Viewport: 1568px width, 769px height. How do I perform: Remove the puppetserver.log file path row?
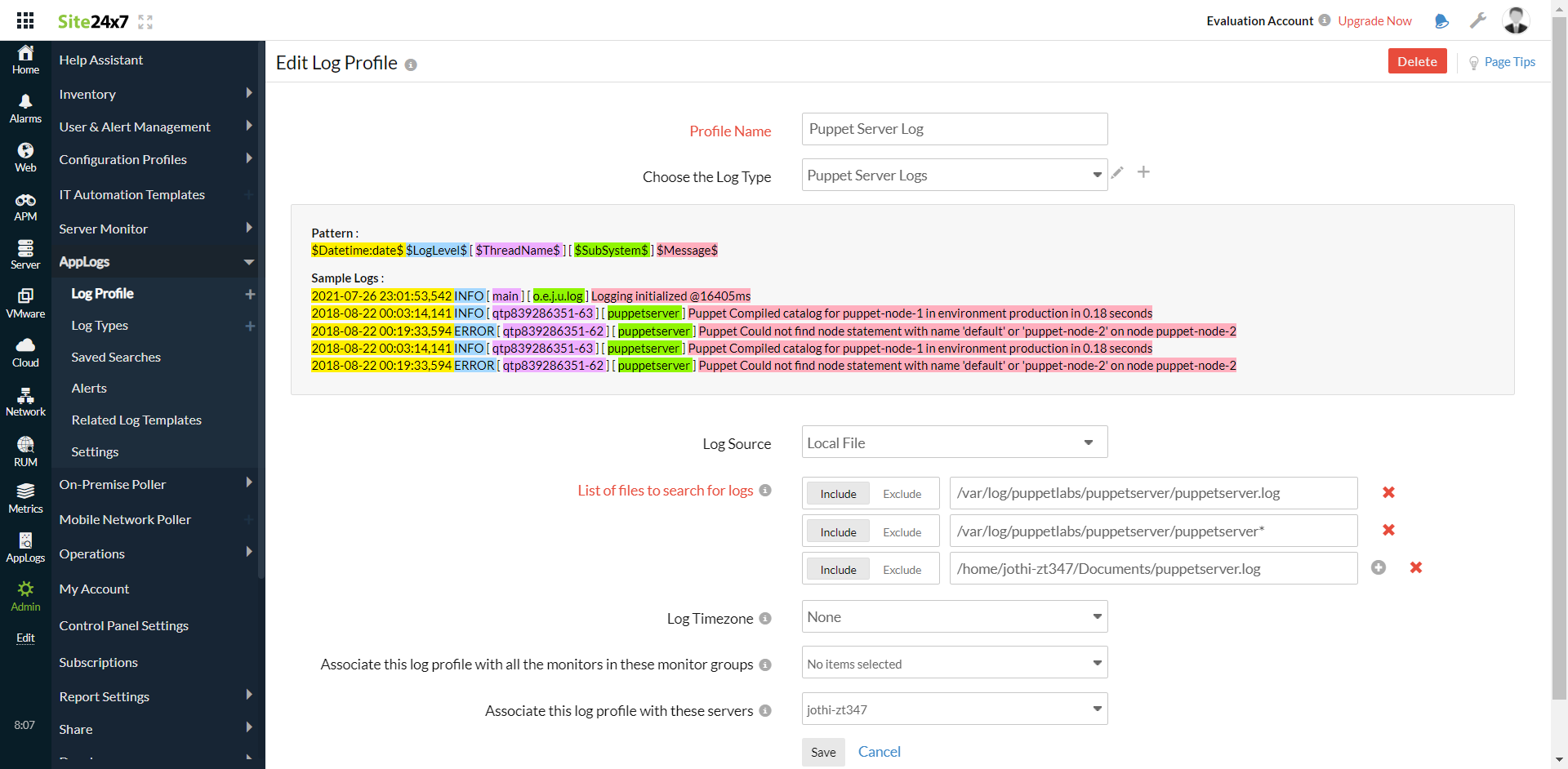(1388, 492)
